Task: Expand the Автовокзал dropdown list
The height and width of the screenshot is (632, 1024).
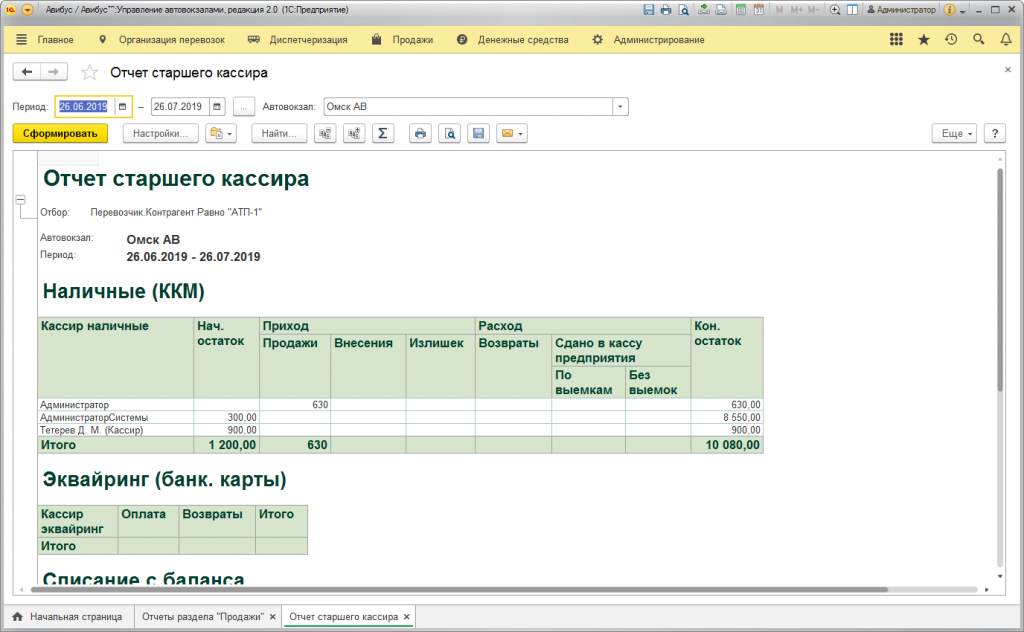Action: point(620,106)
